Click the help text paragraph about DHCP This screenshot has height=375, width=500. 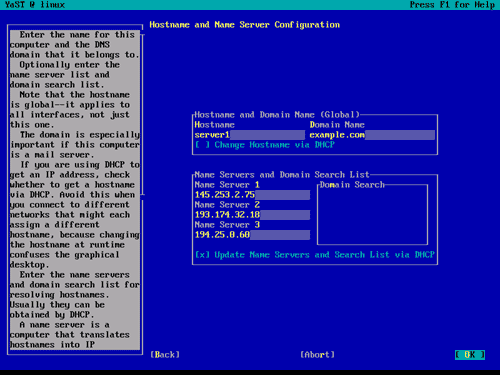tap(75, 215)
